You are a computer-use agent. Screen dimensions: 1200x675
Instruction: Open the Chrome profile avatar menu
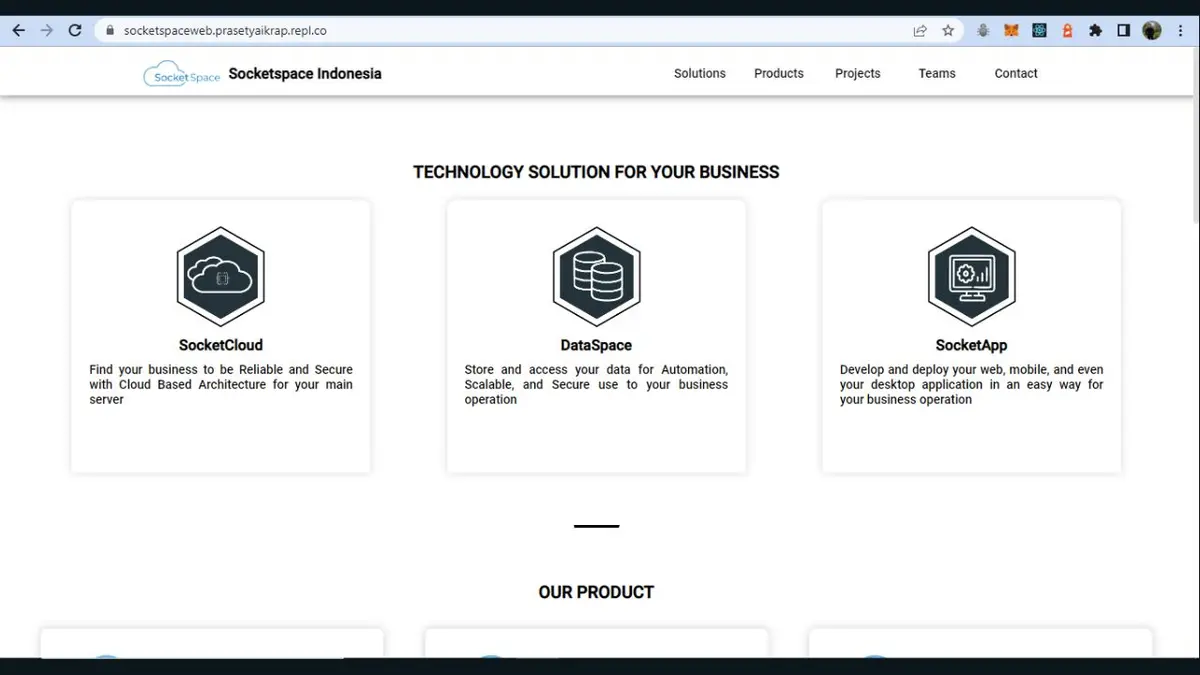pyautogui.click(x=1152, y=31)
